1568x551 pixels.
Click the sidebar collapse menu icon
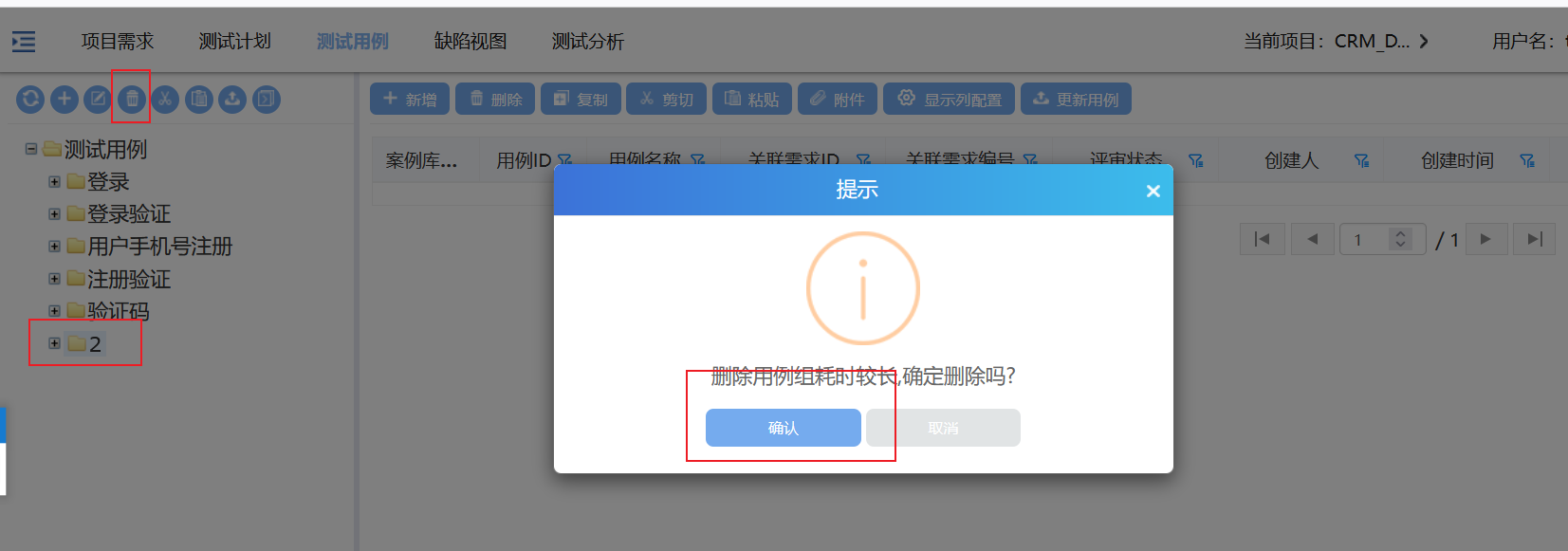coord(24,42)
